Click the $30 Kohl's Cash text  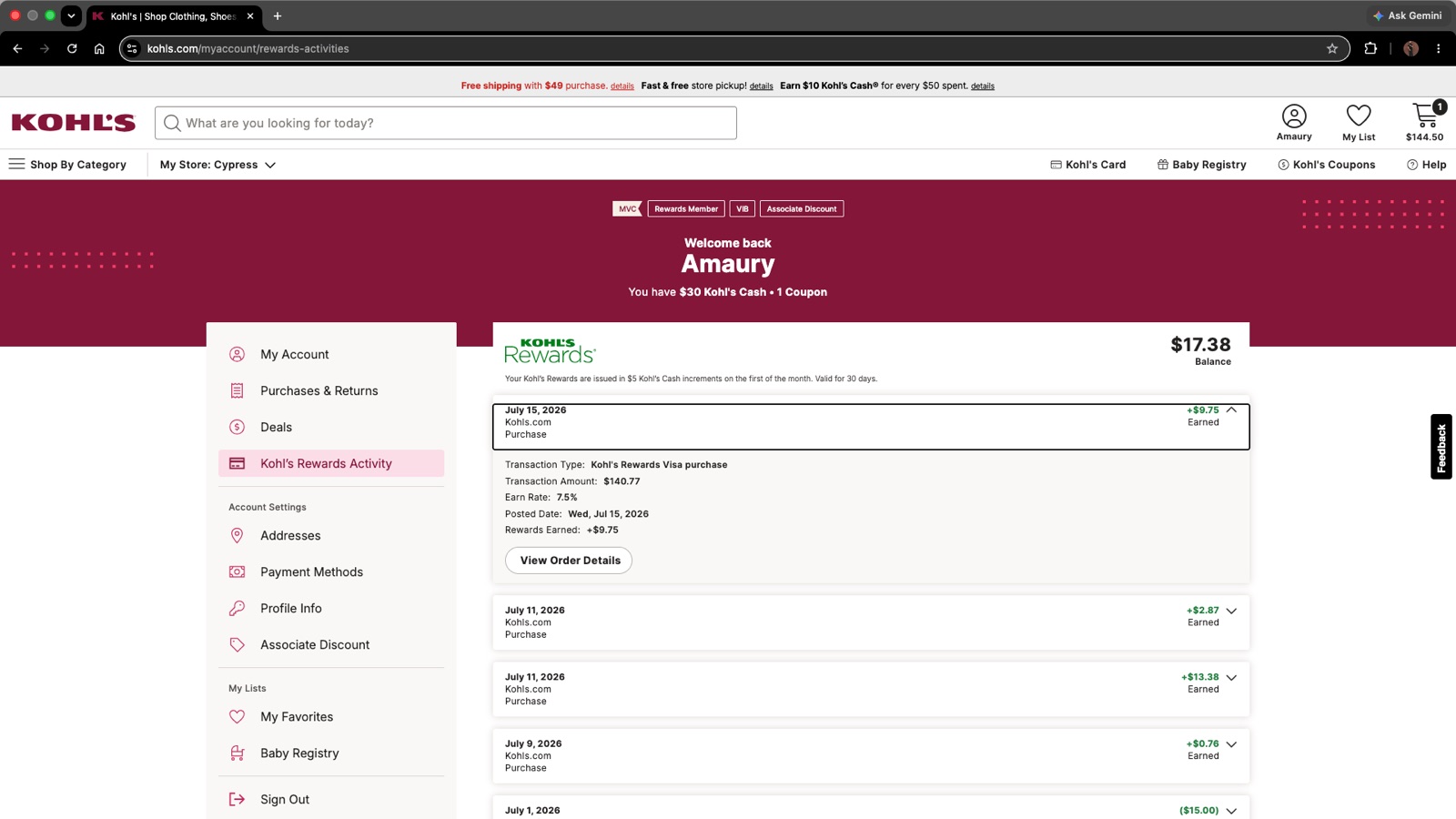(723, 292)
